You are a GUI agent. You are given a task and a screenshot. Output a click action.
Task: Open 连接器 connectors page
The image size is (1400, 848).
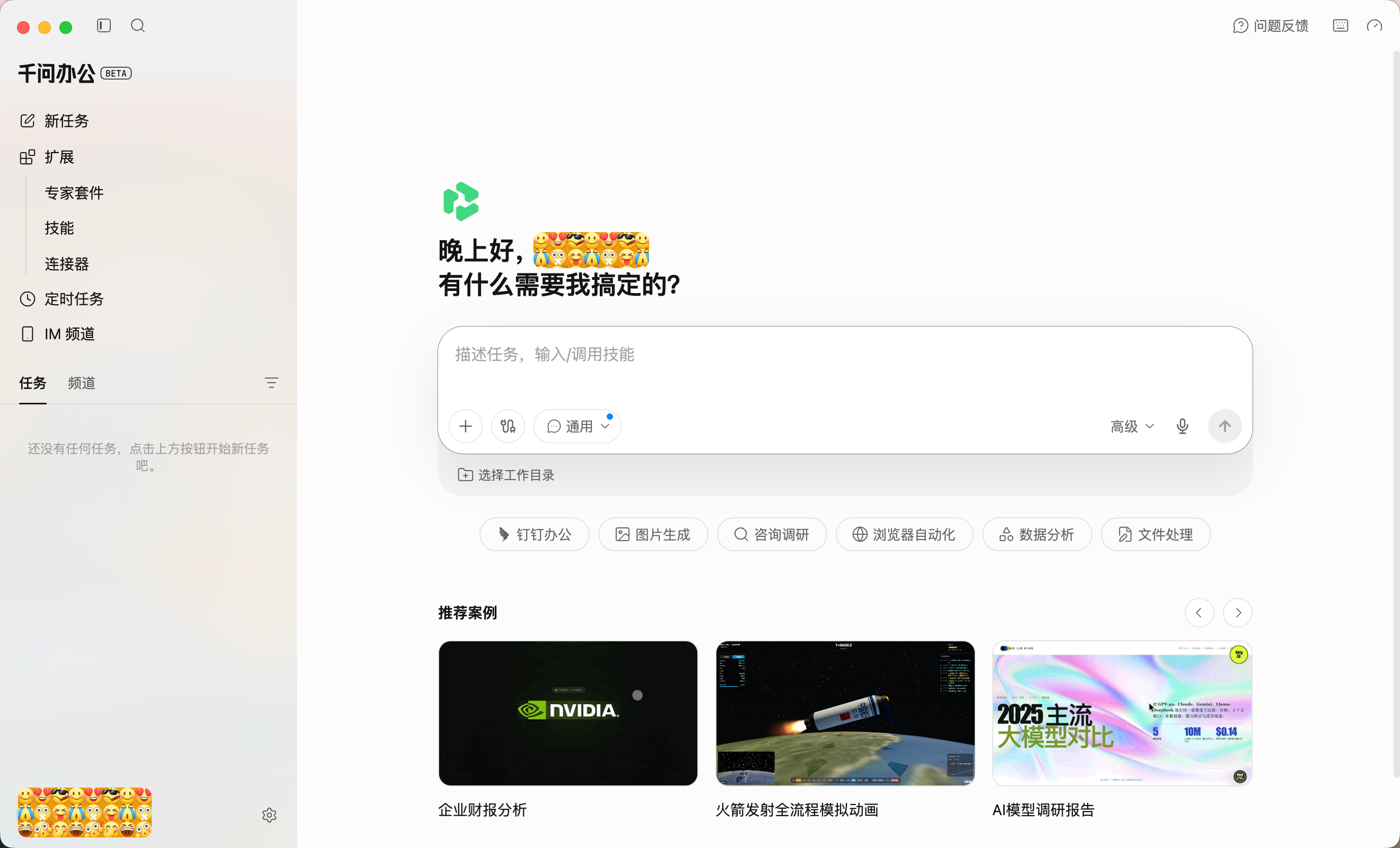(66, 264)
